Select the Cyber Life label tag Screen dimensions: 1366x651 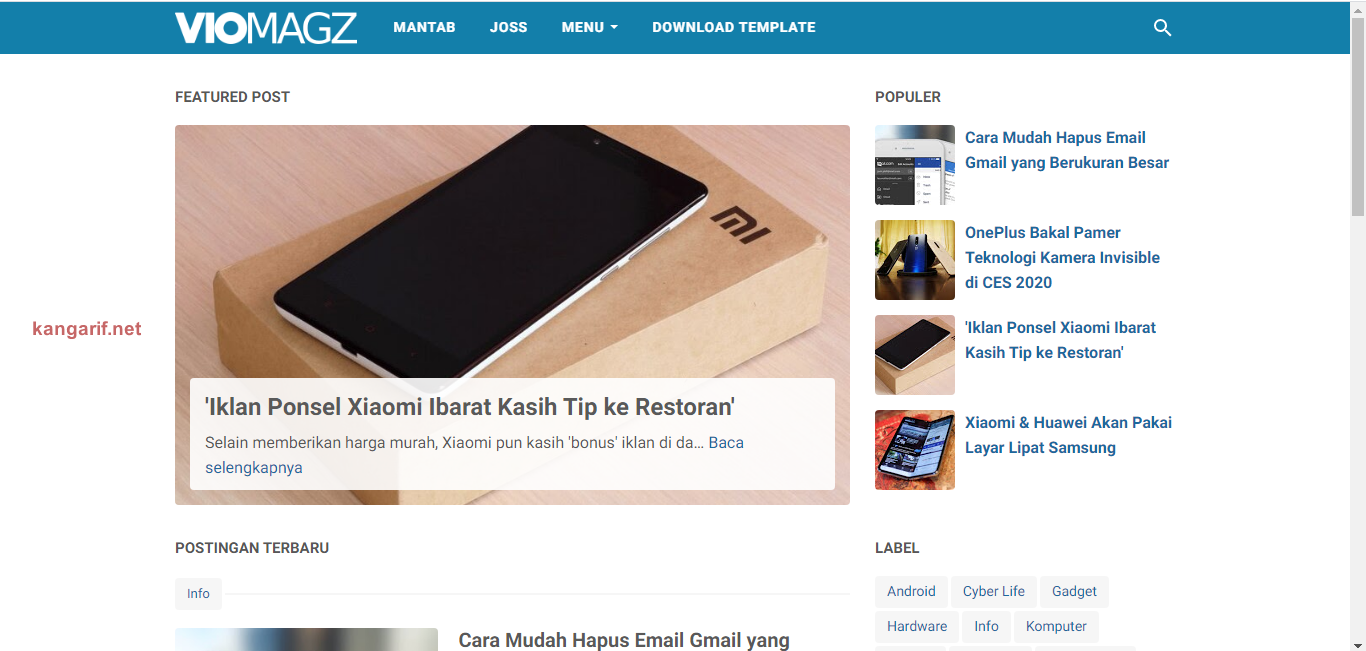coord(994,591)
